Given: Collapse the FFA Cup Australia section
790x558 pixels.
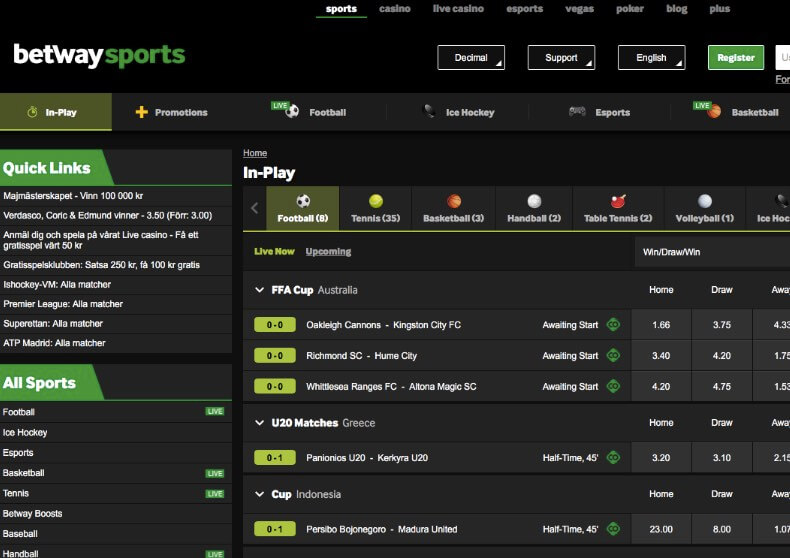Looking at the screenshot, I should (259, 290).
